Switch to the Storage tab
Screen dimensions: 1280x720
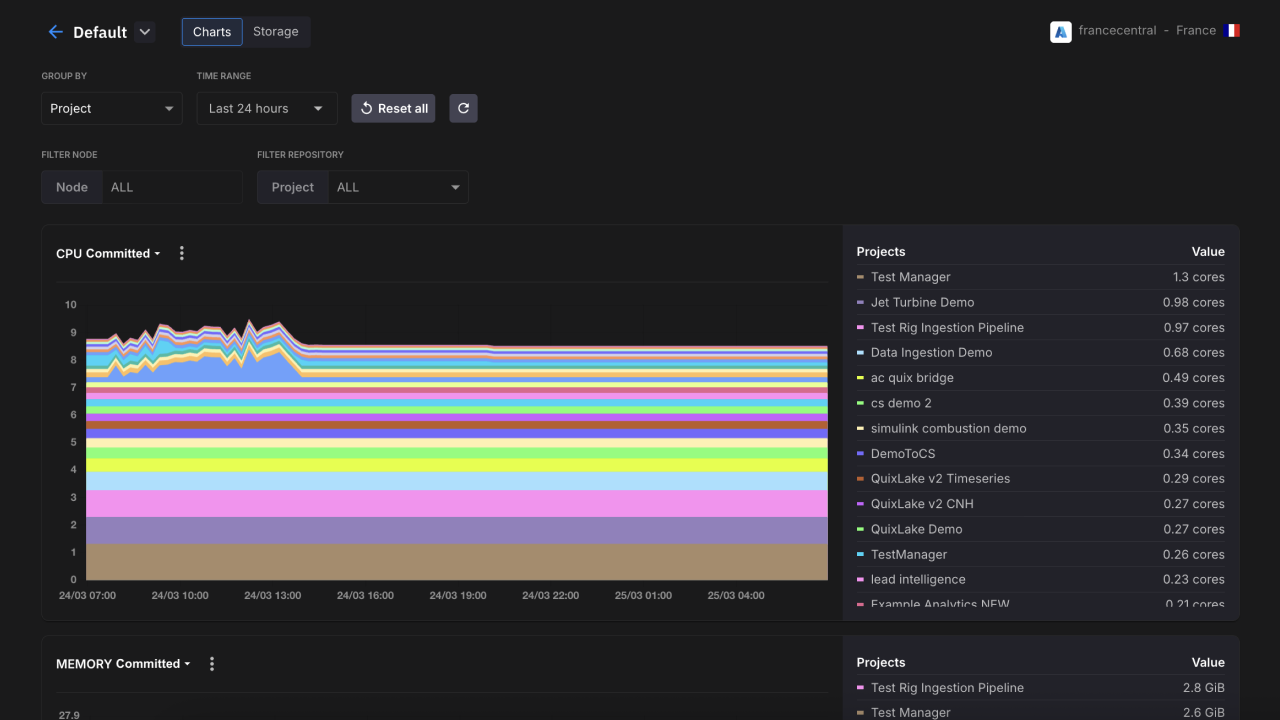click(275, 32)
